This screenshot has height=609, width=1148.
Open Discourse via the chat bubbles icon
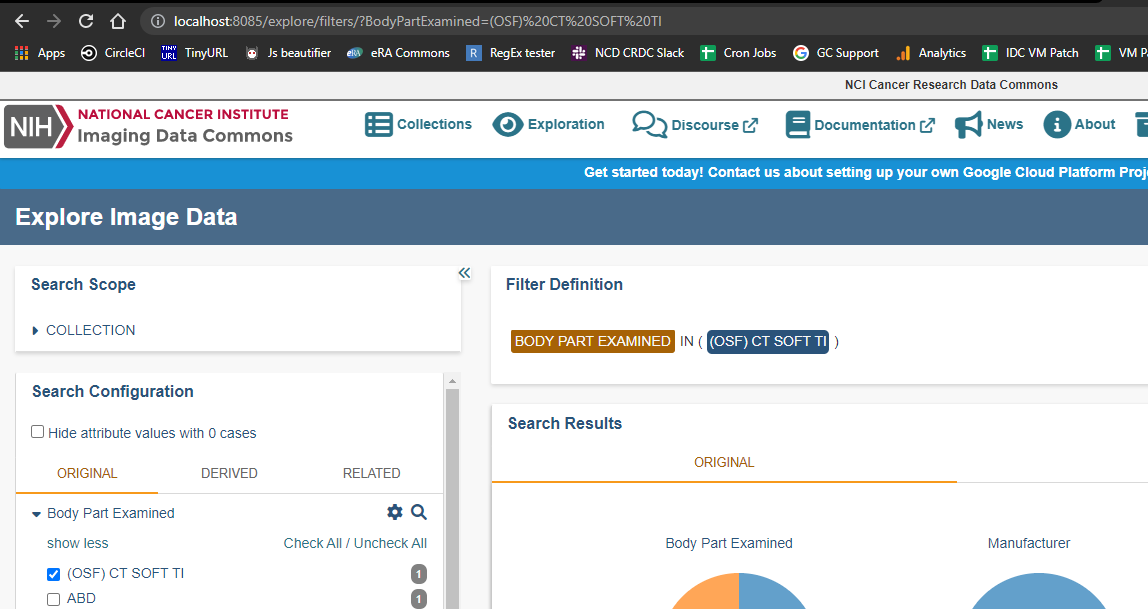tap(649, 124)
